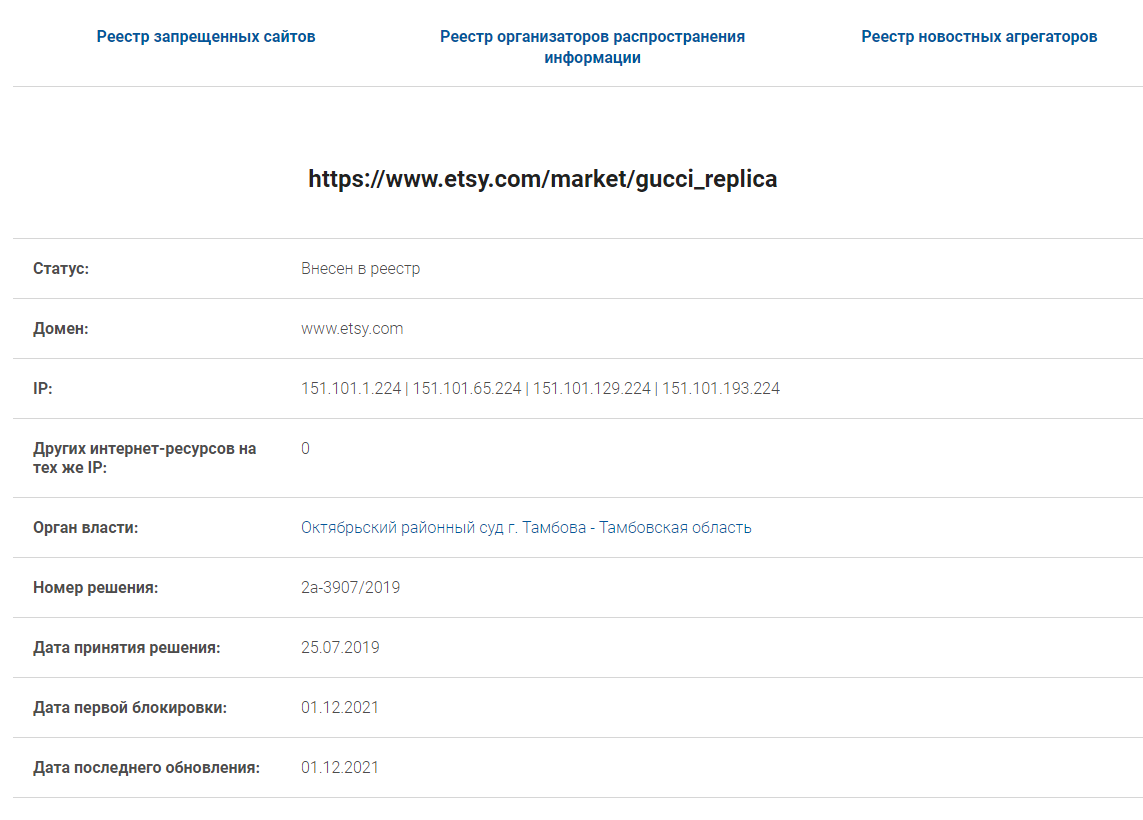
Task: Click the Домен: label
Action: click(x=61, y=329)
